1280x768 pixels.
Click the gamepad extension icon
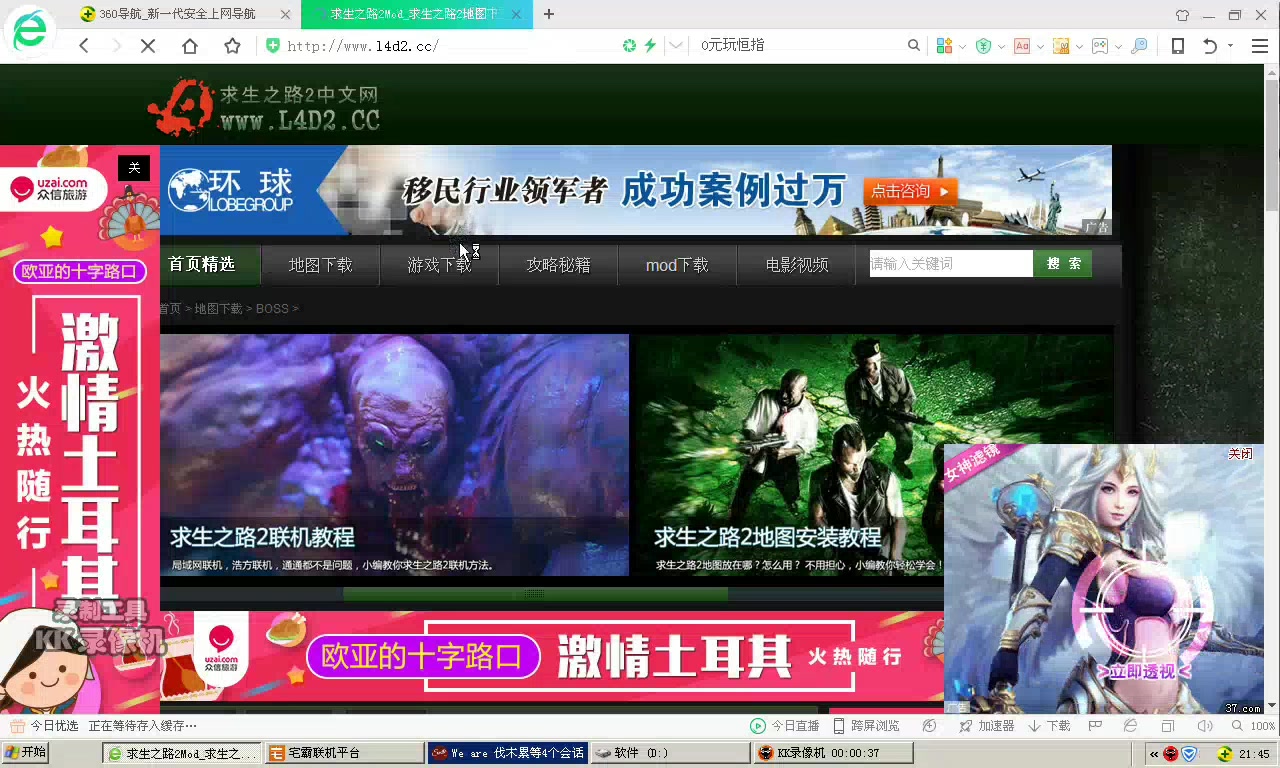1100,46
